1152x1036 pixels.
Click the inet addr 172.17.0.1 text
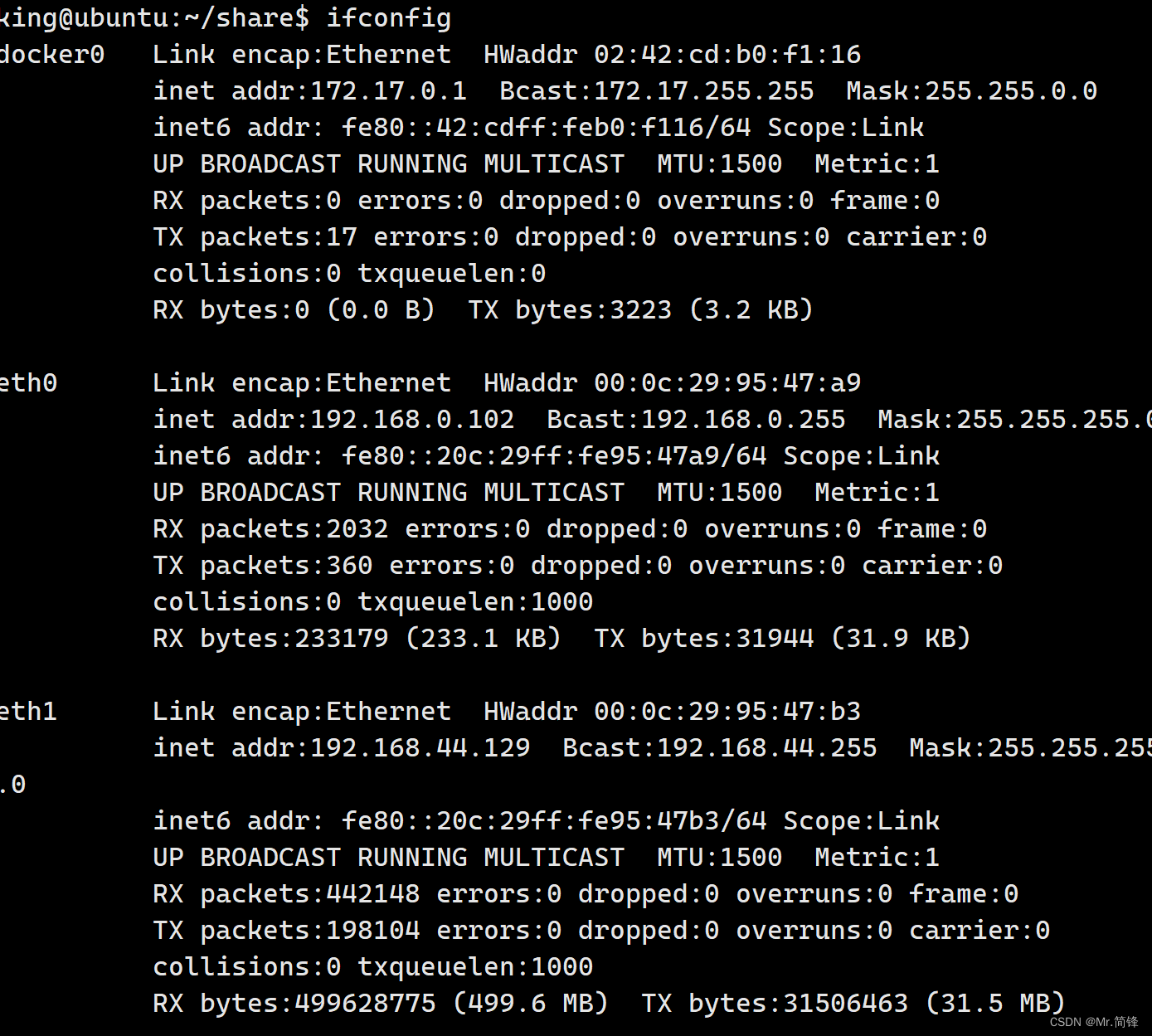[x=309, y=91]
